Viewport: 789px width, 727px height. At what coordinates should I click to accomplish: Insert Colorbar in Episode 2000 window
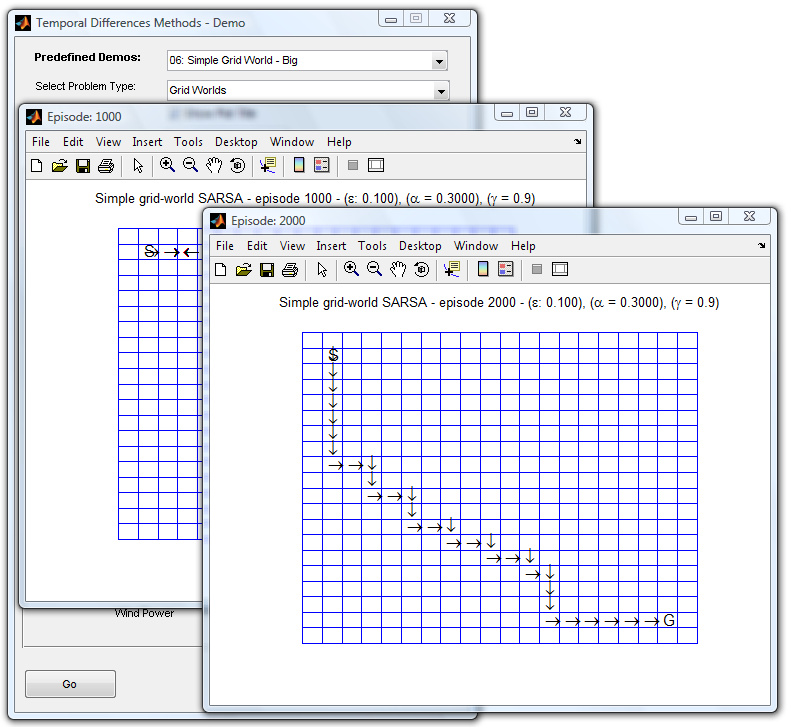coord(483,269)
